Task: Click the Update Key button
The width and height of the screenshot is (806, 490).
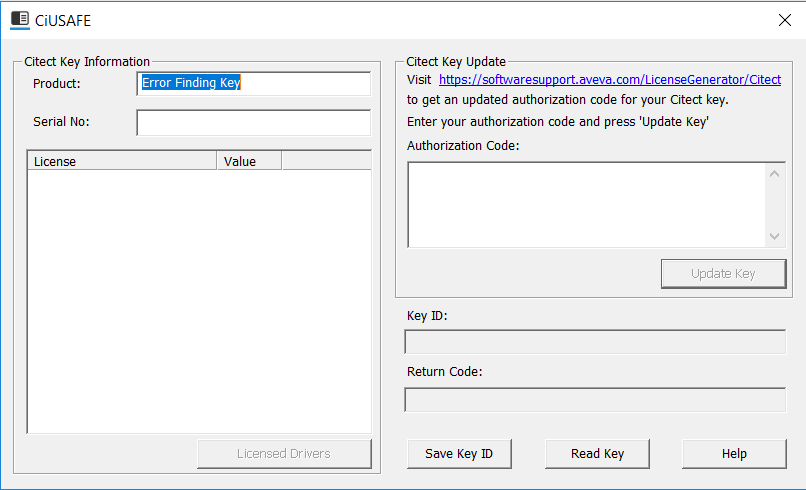Action: [723, 274]
